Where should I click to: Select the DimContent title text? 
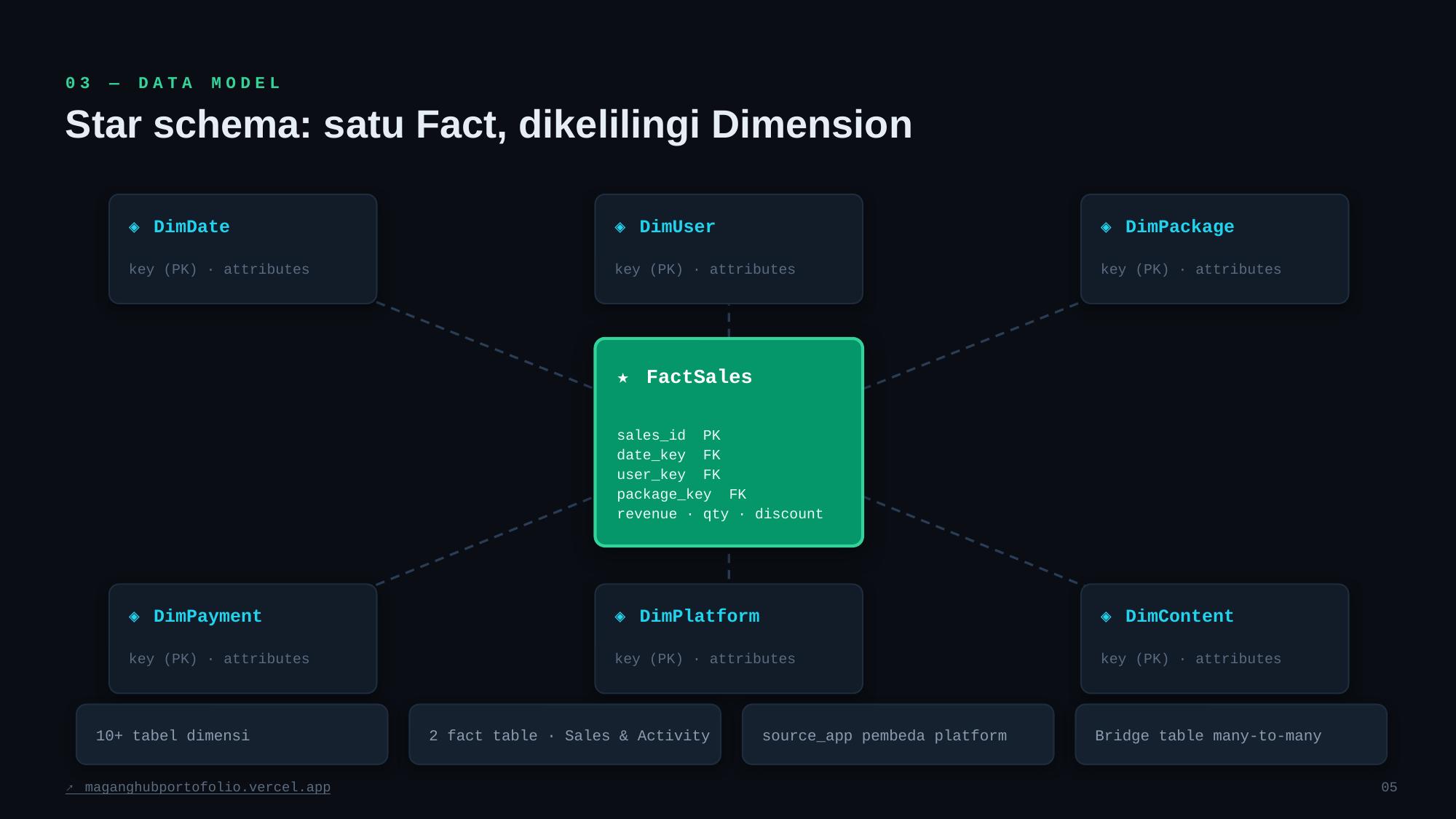1179,617
